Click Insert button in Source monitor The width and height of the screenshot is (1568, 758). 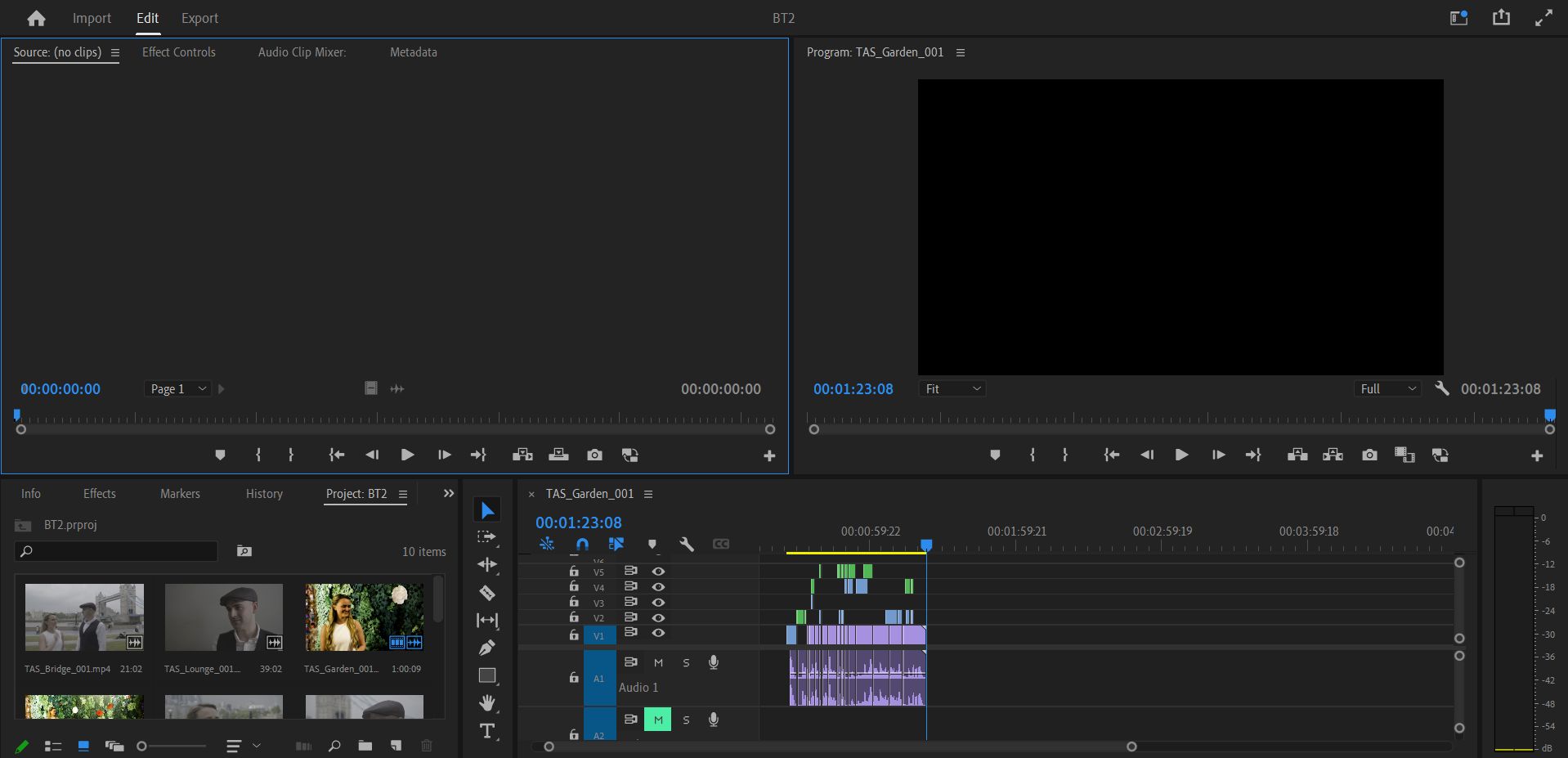point(522,455)
